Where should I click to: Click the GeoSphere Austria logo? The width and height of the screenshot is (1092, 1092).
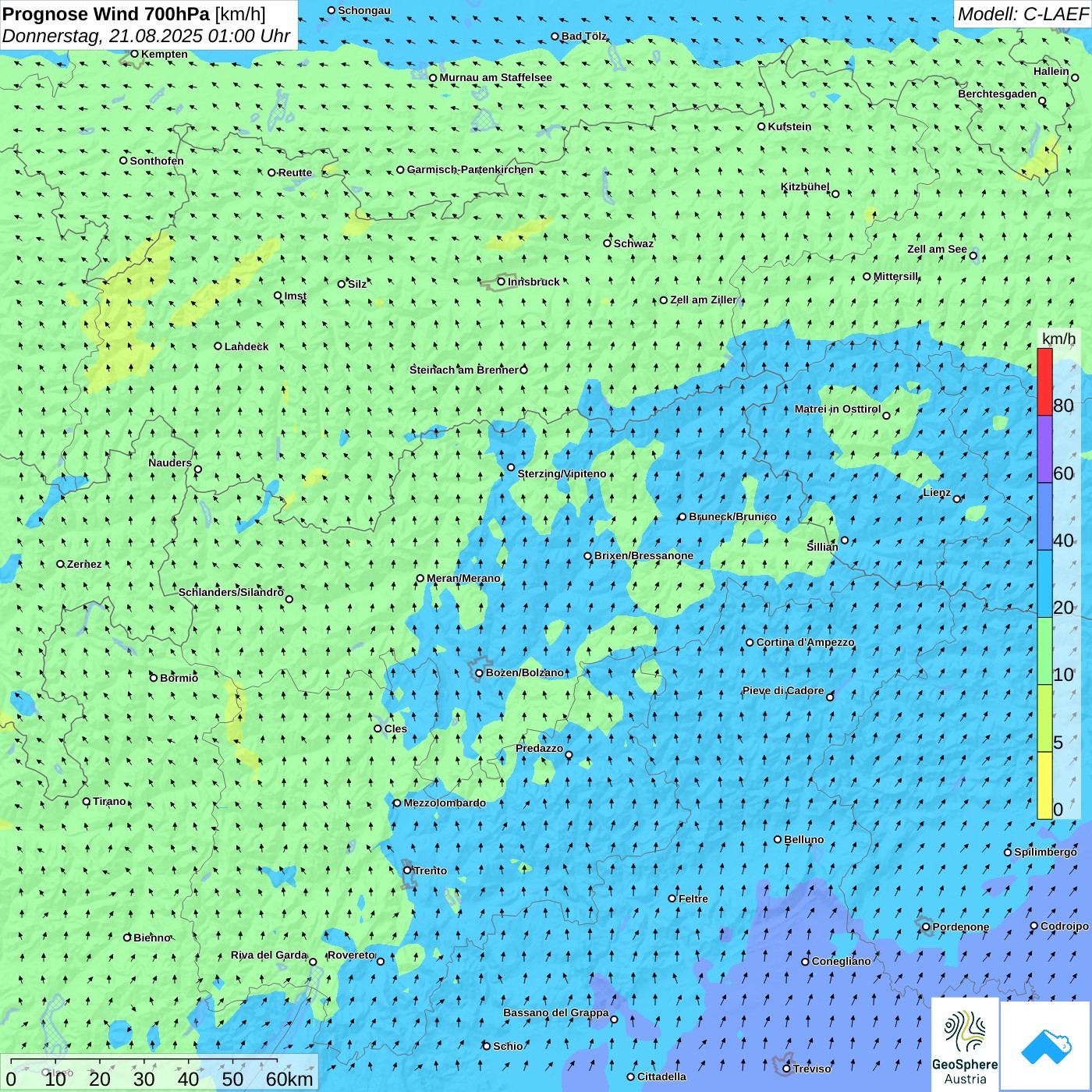coord(965,1045)
